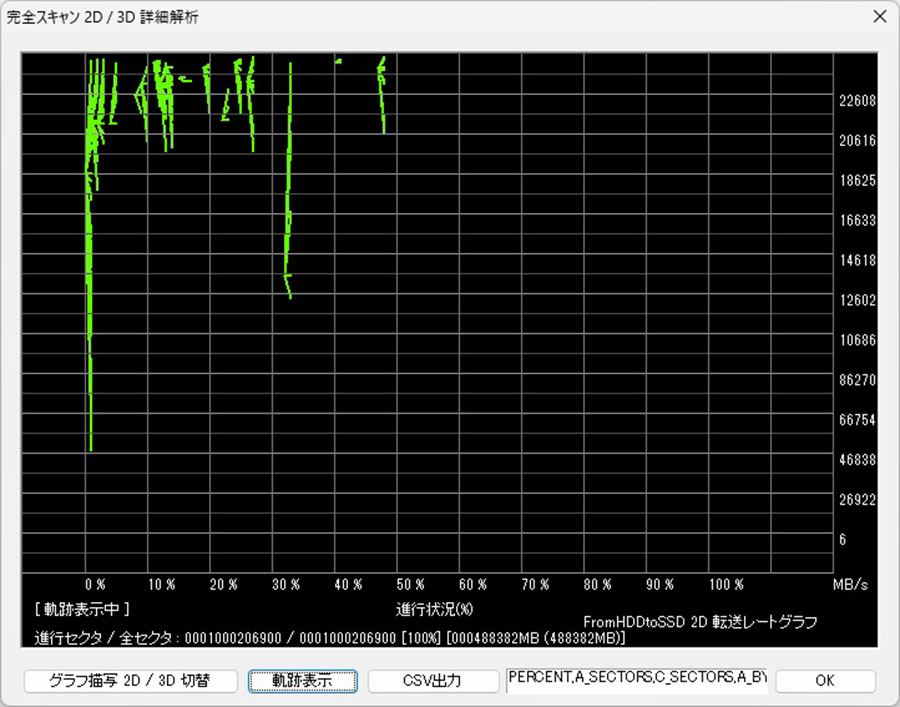Viewport: 900px width, 707px height.
Task: Click the [ 軌跡表示中 ] status label
Action: click(x=82, y=608)
